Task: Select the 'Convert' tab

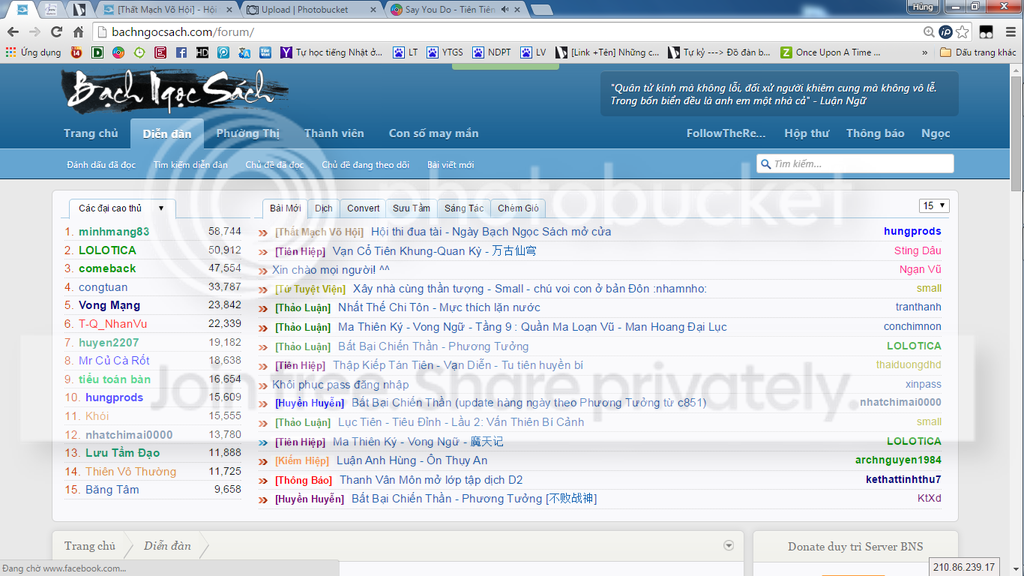Action: click(x=363, y=208)
